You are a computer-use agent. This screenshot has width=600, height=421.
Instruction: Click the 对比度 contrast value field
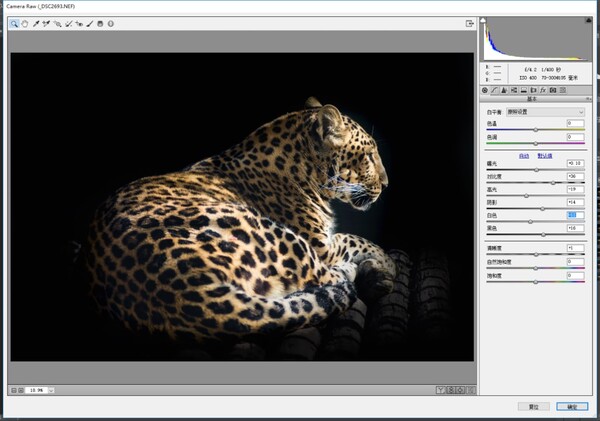point(576,176)
